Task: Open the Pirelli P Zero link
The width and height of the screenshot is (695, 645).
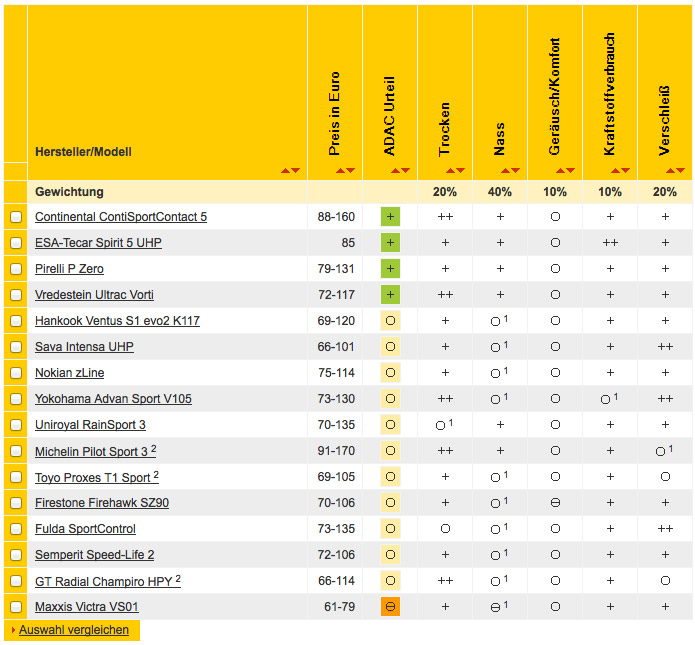Action: pos(70,269)
